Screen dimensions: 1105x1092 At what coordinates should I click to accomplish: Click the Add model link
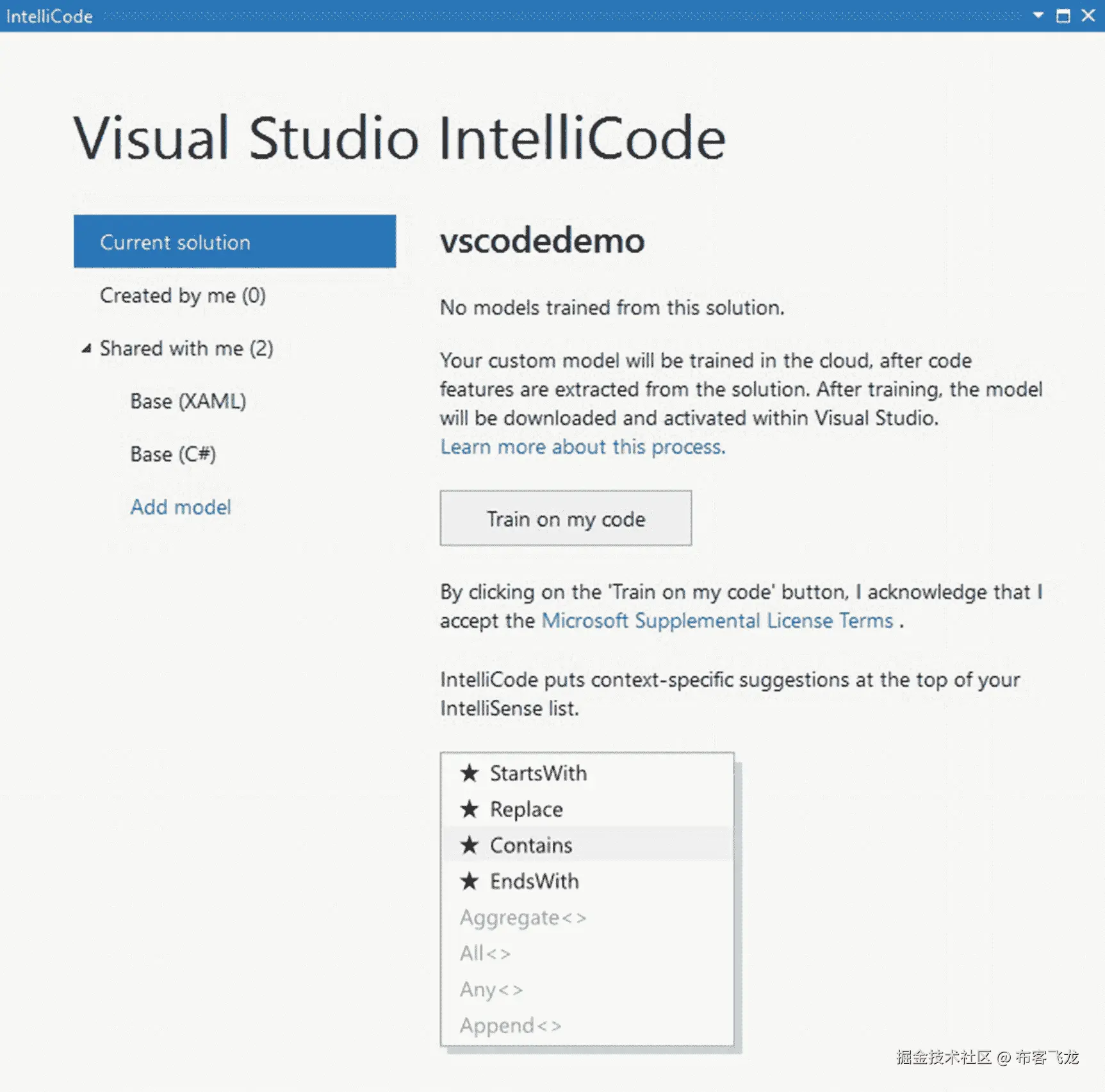pyautogui.click(x=181, y=507)
